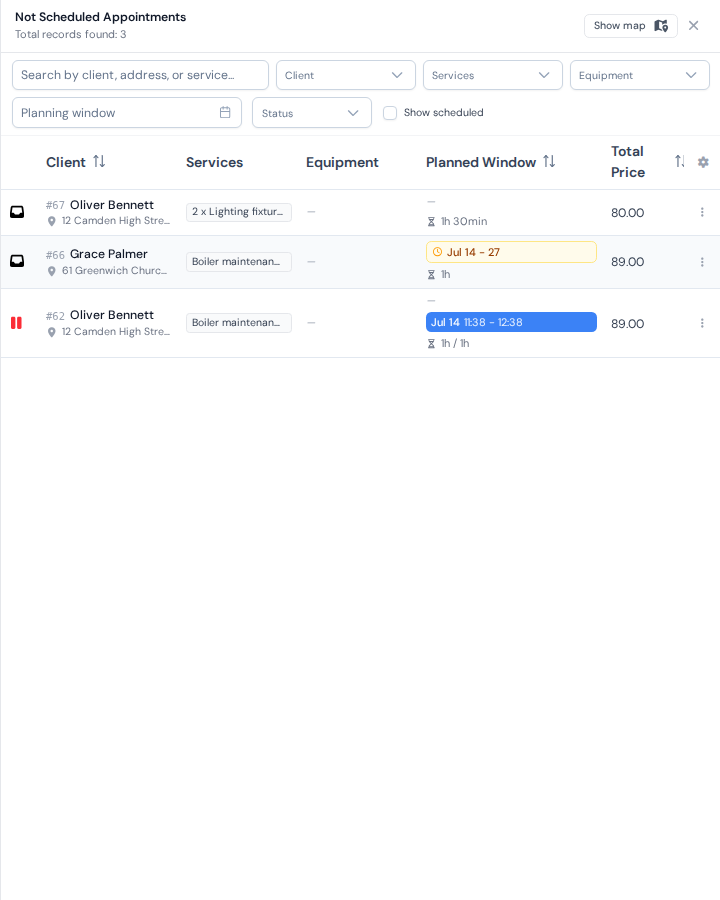Screen dimensions: 720x900
Task: Click red paused status icon for #62
Action: pyautogui.click(x=17, y=323)
